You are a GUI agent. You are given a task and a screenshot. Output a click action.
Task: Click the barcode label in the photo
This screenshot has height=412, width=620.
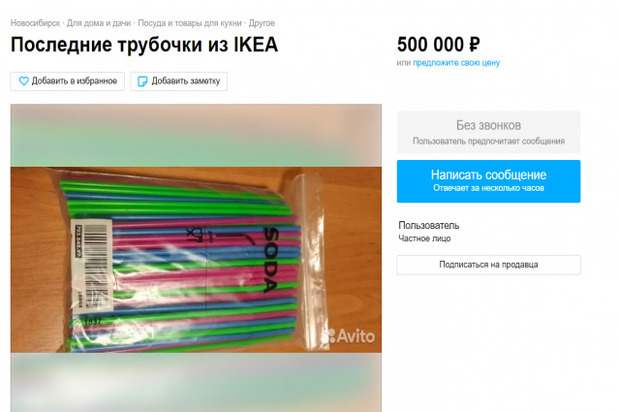[x=93, y=267]
